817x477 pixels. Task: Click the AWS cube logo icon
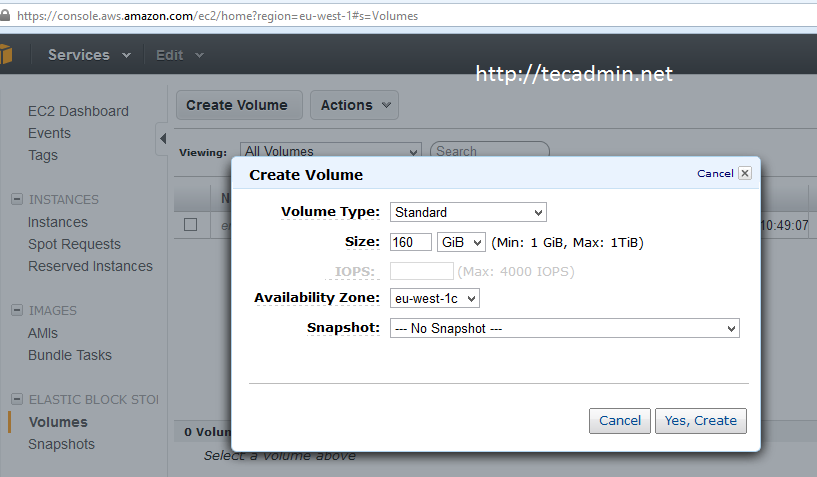(x=6, y=54)
